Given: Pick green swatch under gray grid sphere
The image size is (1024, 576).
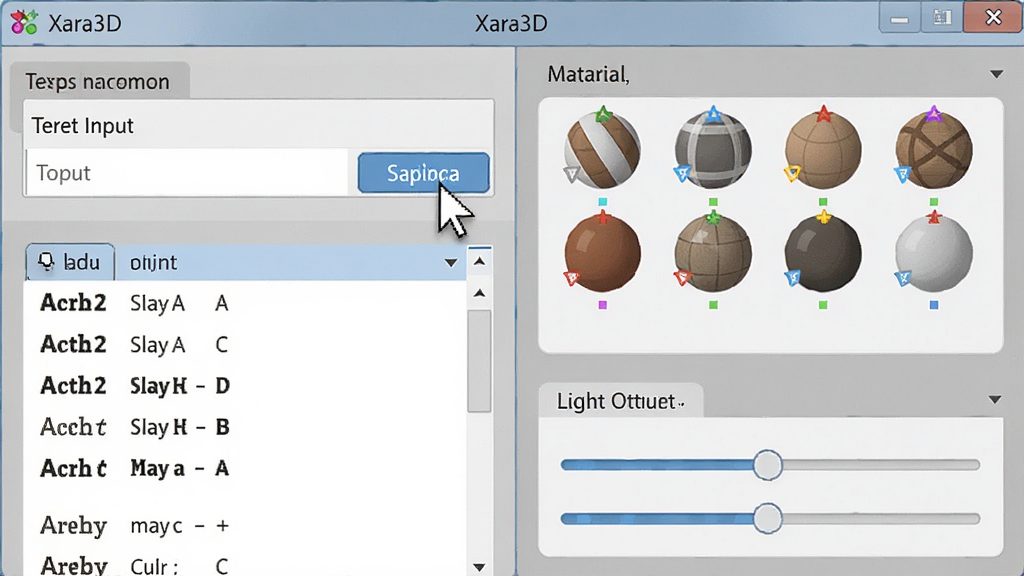Looking at the screenshot, I should tap(713, 202).
